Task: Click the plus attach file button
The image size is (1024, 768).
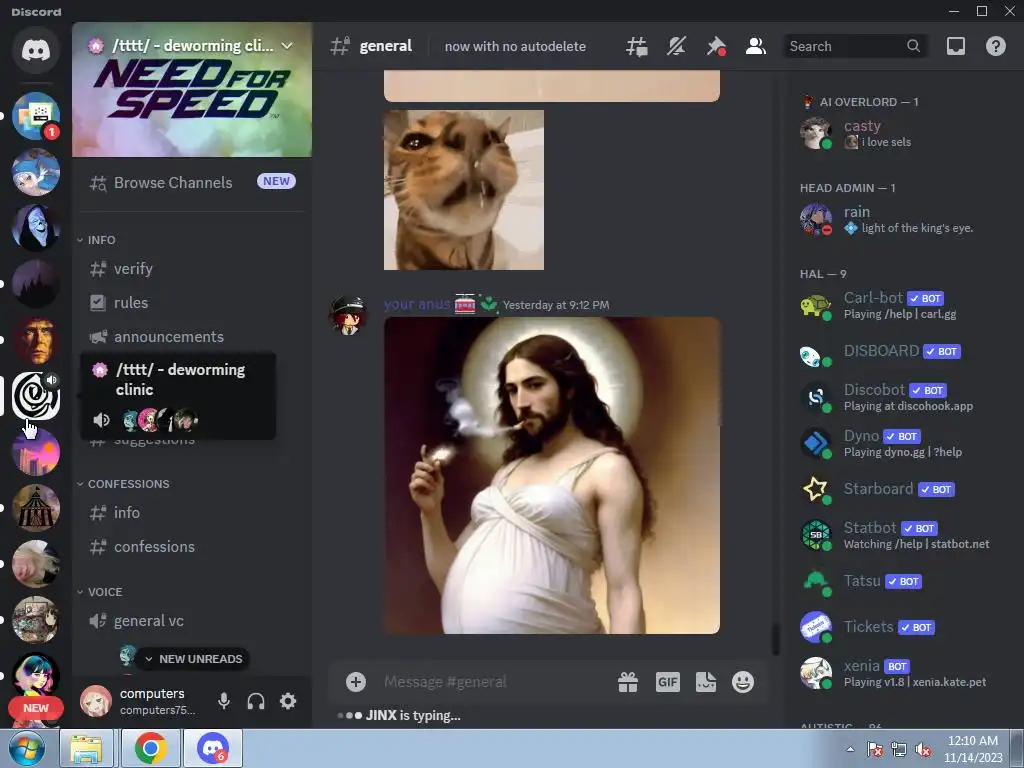Action: click(x=356, y=682)
